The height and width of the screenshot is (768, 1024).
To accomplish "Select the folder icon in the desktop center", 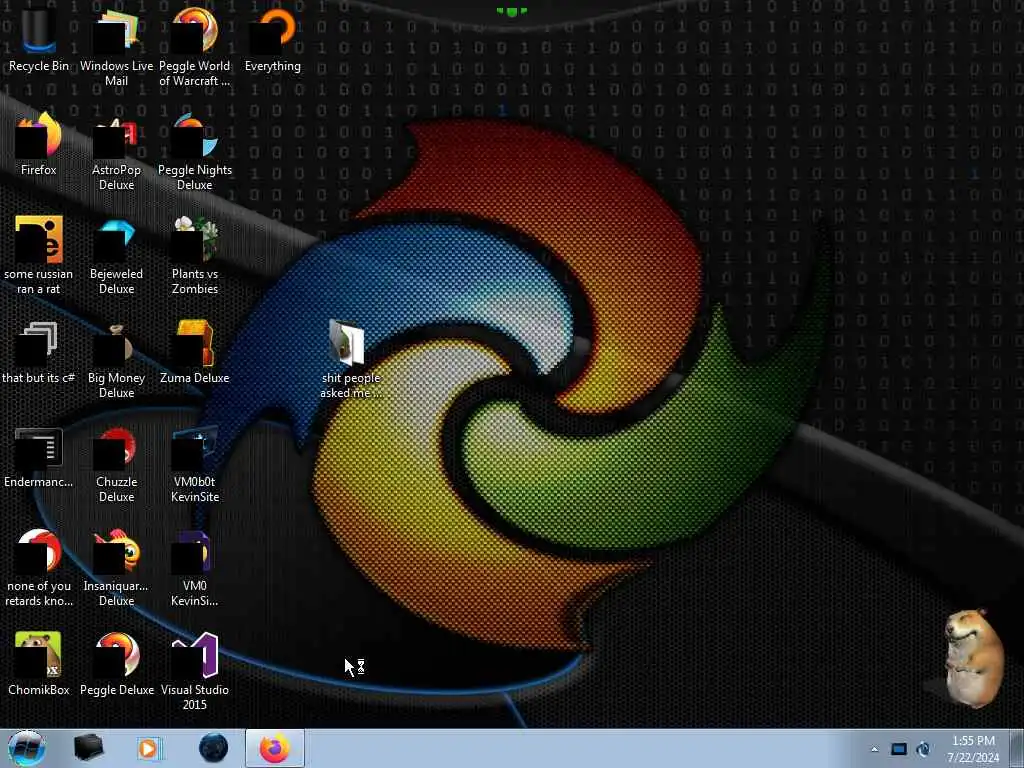I will click(351, 359).
